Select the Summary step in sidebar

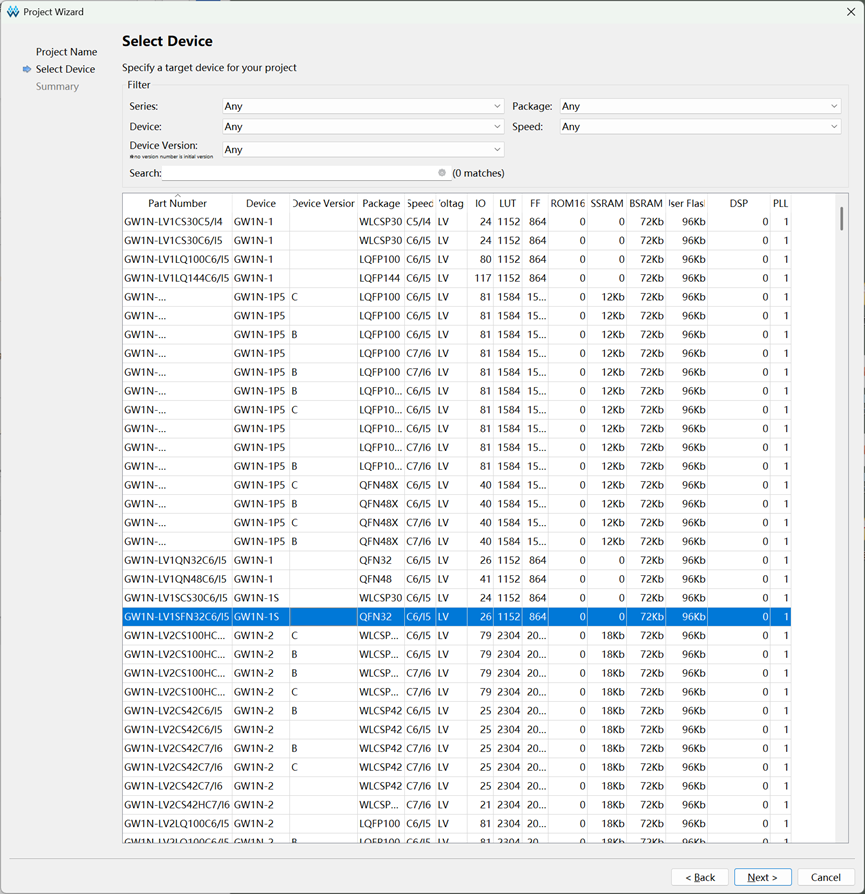57,87
